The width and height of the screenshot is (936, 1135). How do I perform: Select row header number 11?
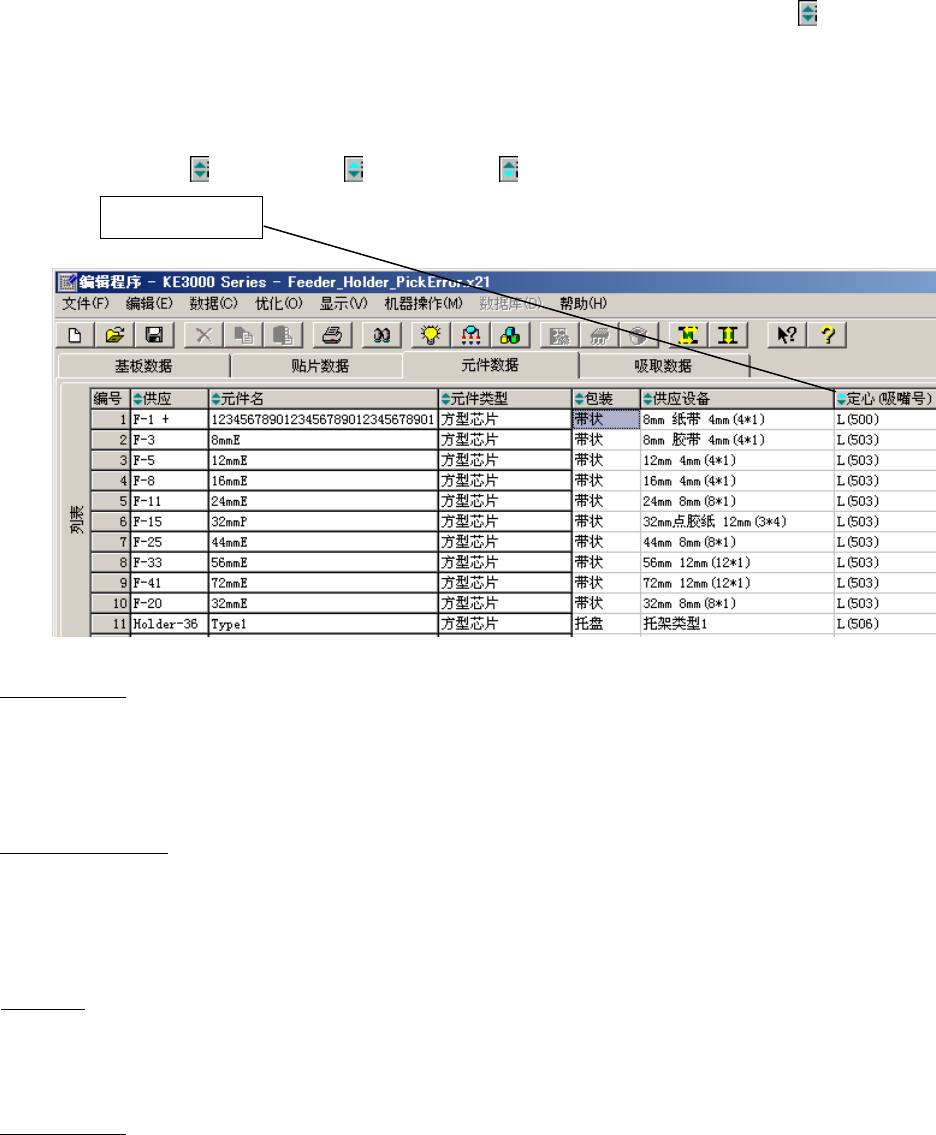(x=110, y=623)
